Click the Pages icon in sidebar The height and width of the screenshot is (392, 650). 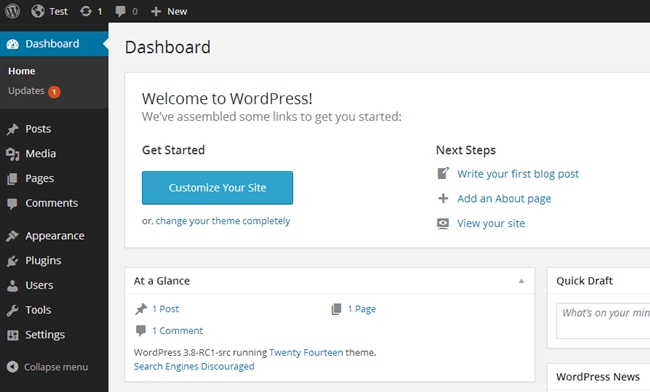[x=12, y=179]
